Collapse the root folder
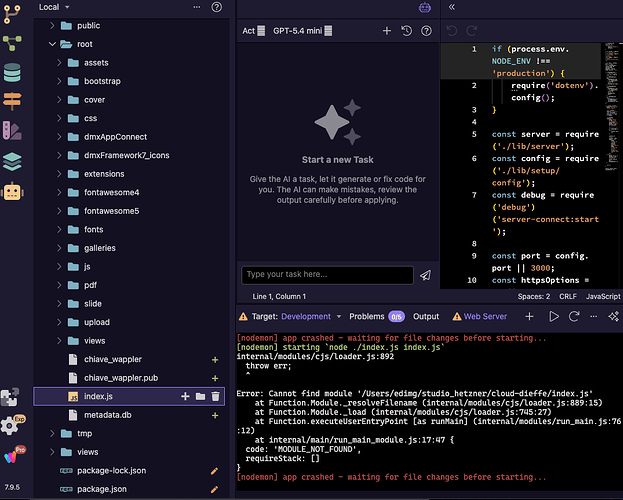The width and height of the screenshot is (623, 500). tap(52, 44)
